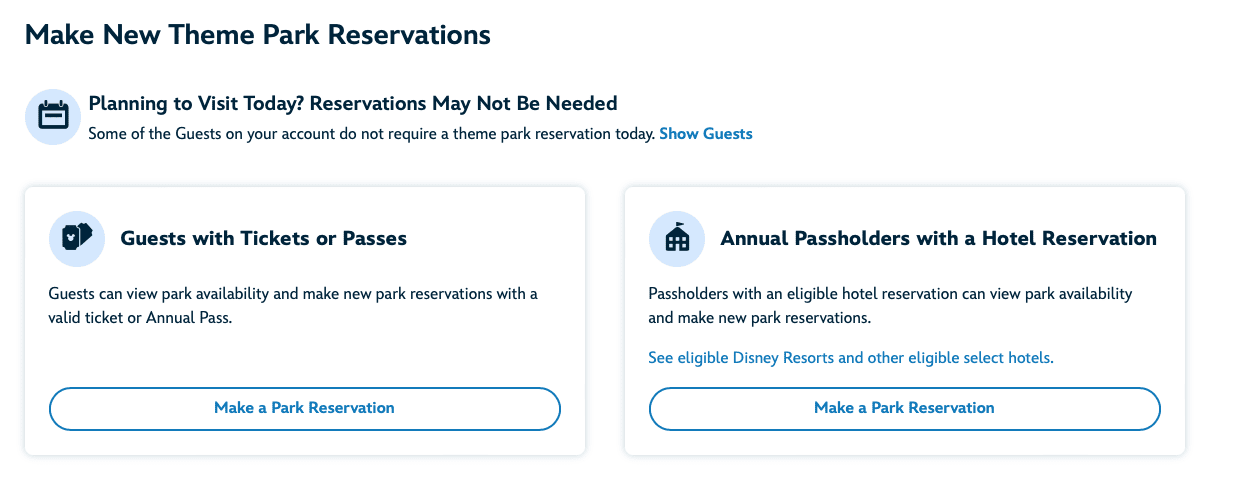Click 'Passholders with an eligible hotel reservation' line
The height and width of the screenshot is (481, 1238).
click(x=890, y=294)
